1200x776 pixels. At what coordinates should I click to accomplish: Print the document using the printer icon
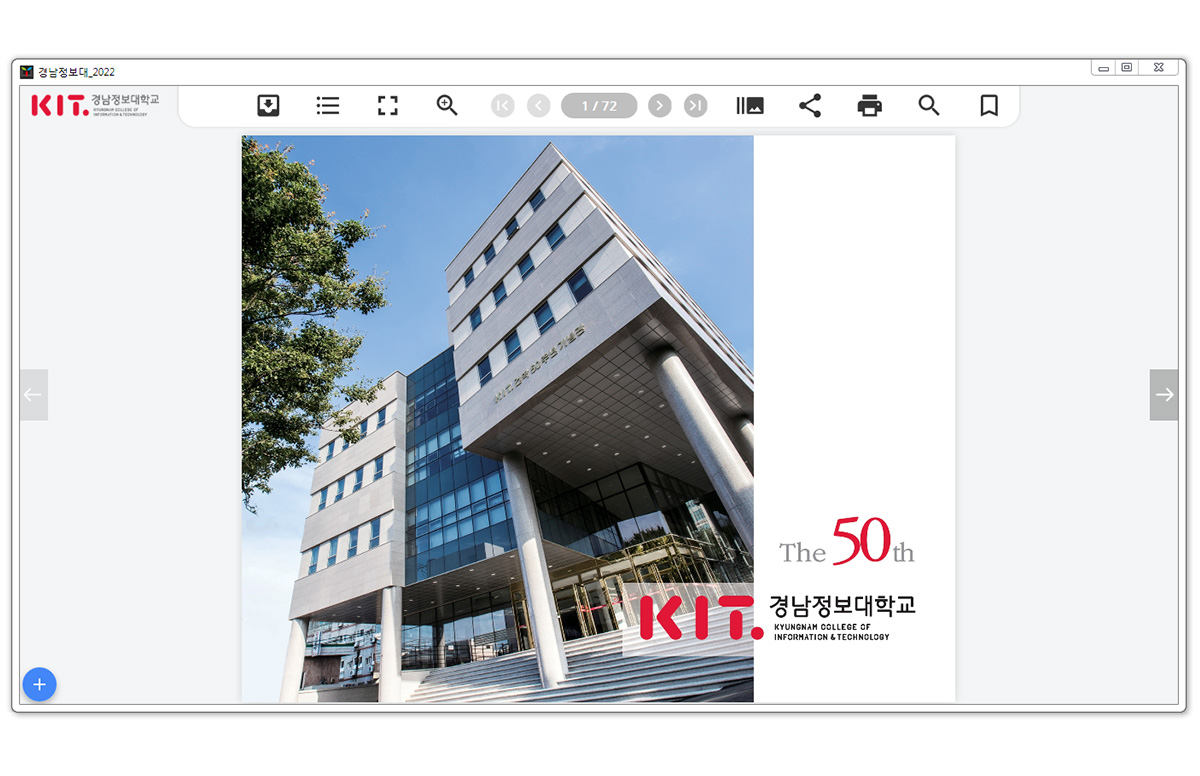[870, 106]
